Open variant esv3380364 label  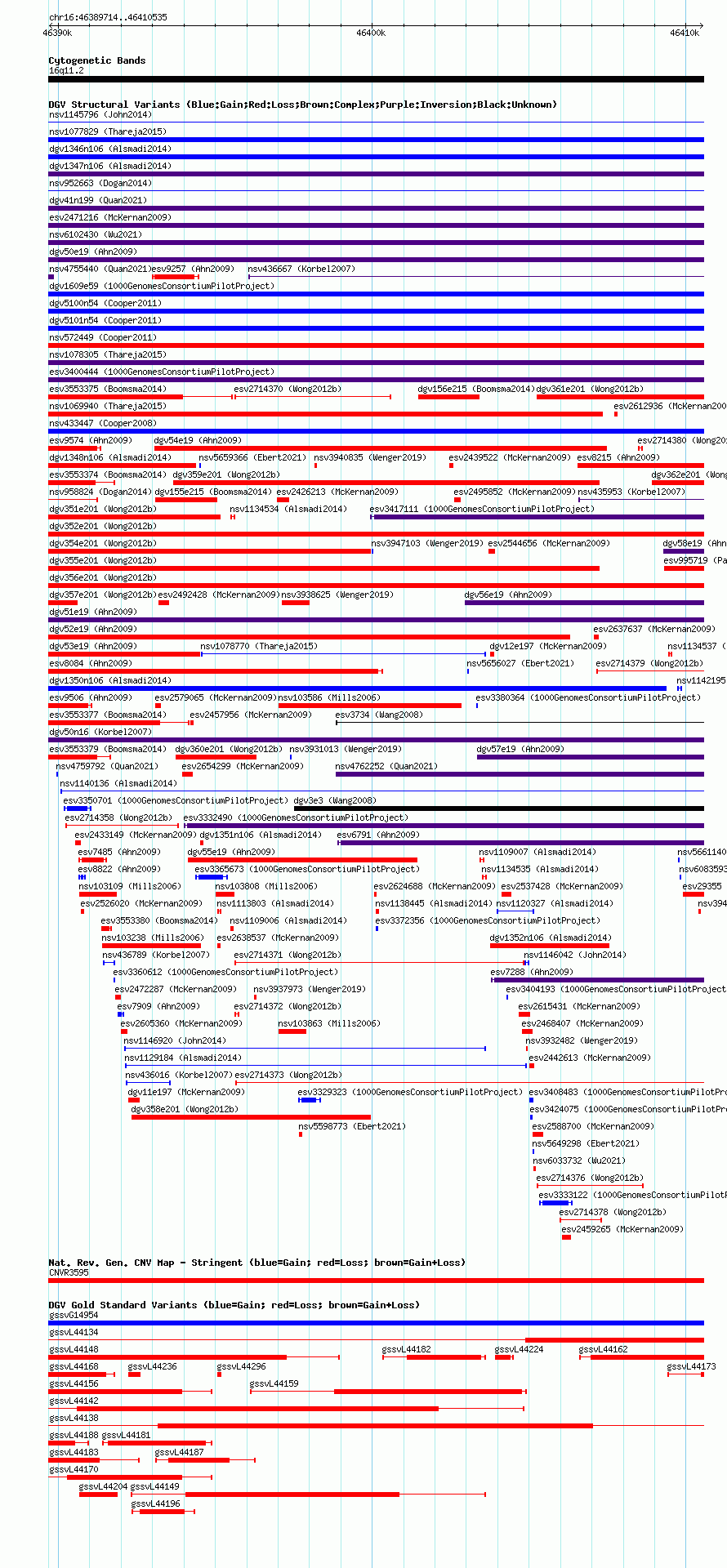pos(588,697)
